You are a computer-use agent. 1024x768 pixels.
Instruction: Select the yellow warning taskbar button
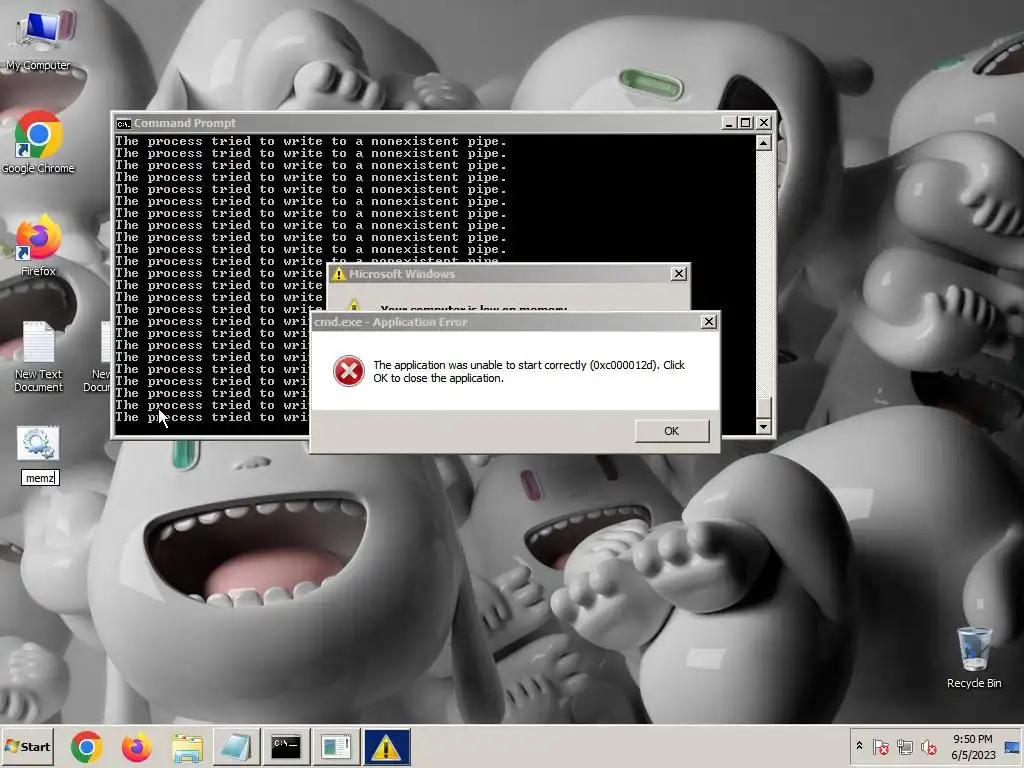(x=387, y=747)
